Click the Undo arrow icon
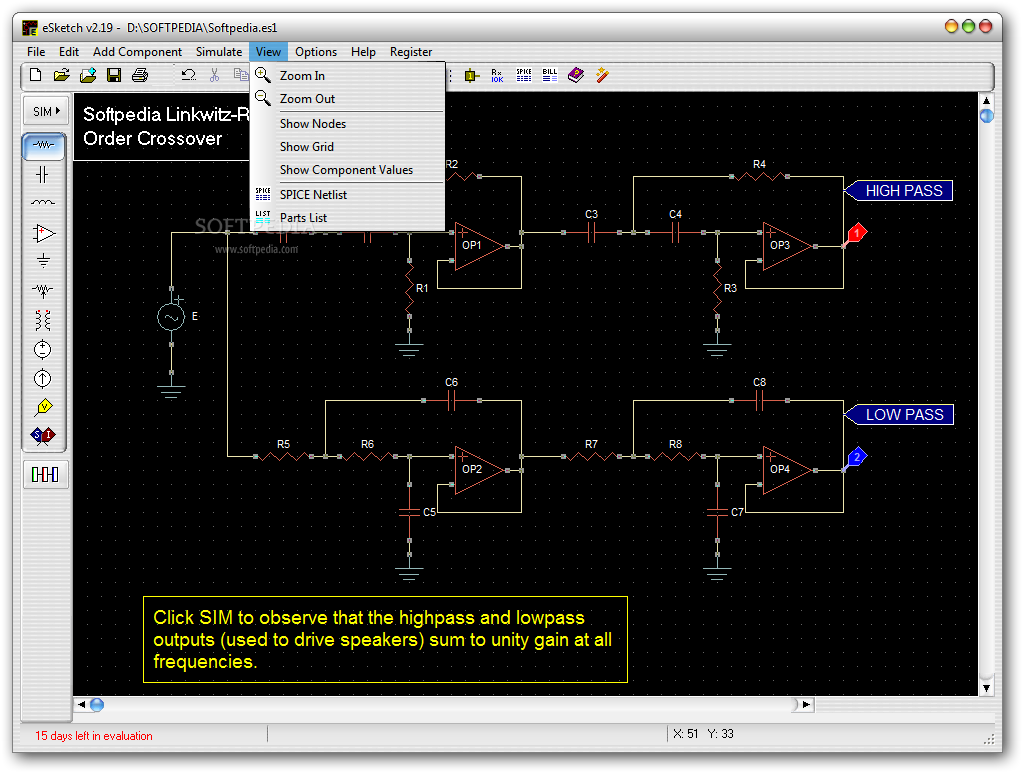Screen dimensions: 1023x773 [189, 75]
